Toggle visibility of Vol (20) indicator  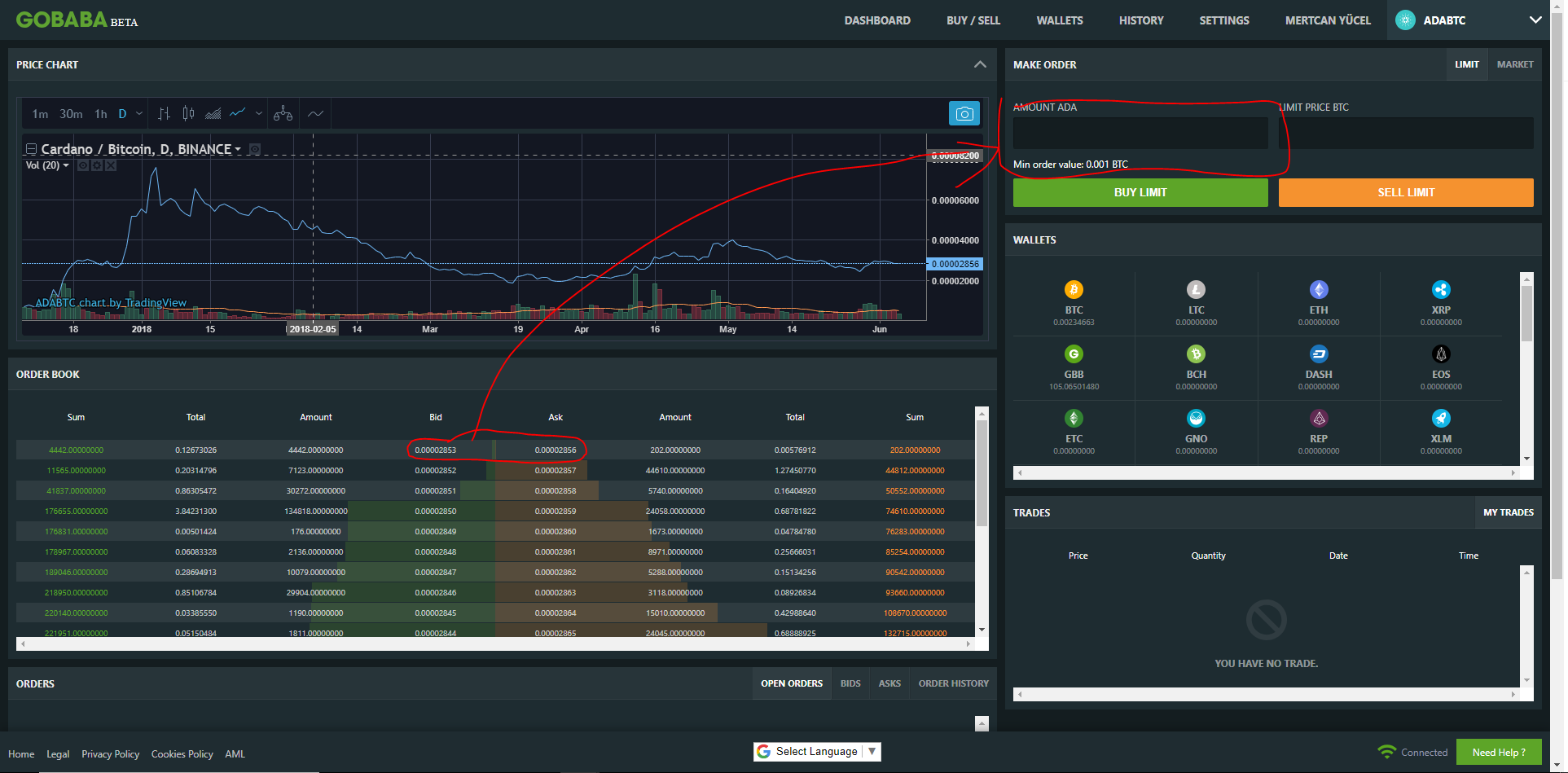83,165
